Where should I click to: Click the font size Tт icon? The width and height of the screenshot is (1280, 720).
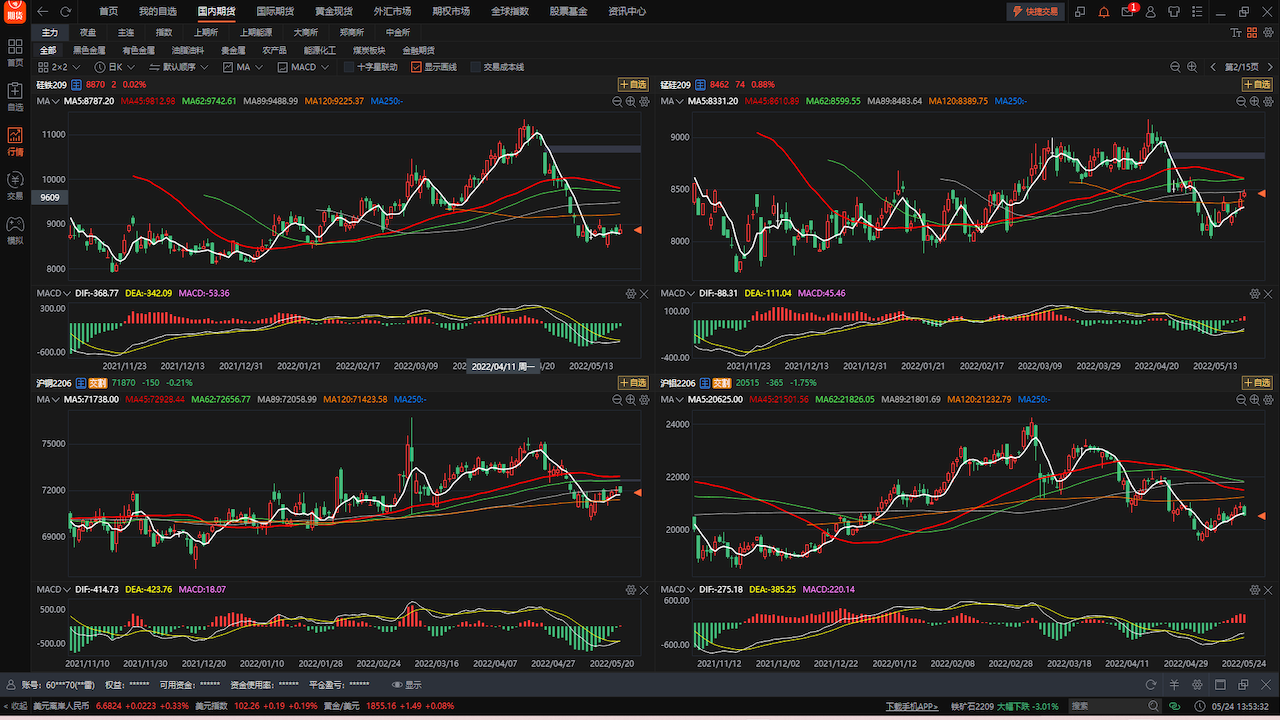tap(1238, 33)
